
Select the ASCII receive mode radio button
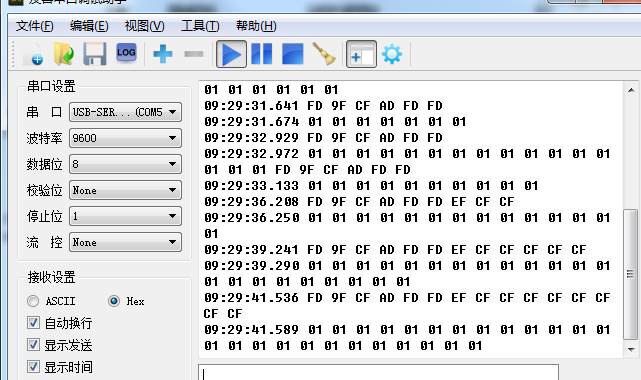33,301
